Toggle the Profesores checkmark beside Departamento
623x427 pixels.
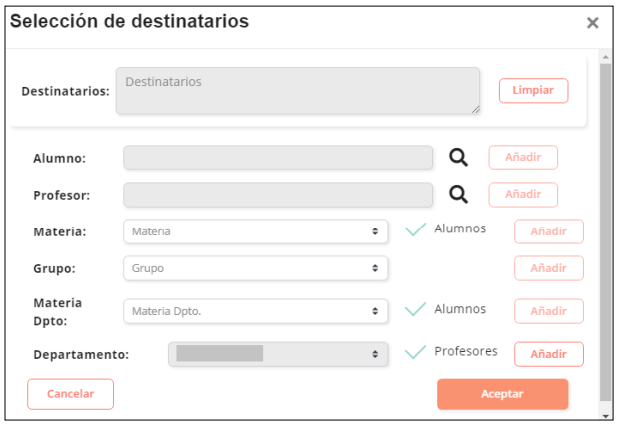415,352
